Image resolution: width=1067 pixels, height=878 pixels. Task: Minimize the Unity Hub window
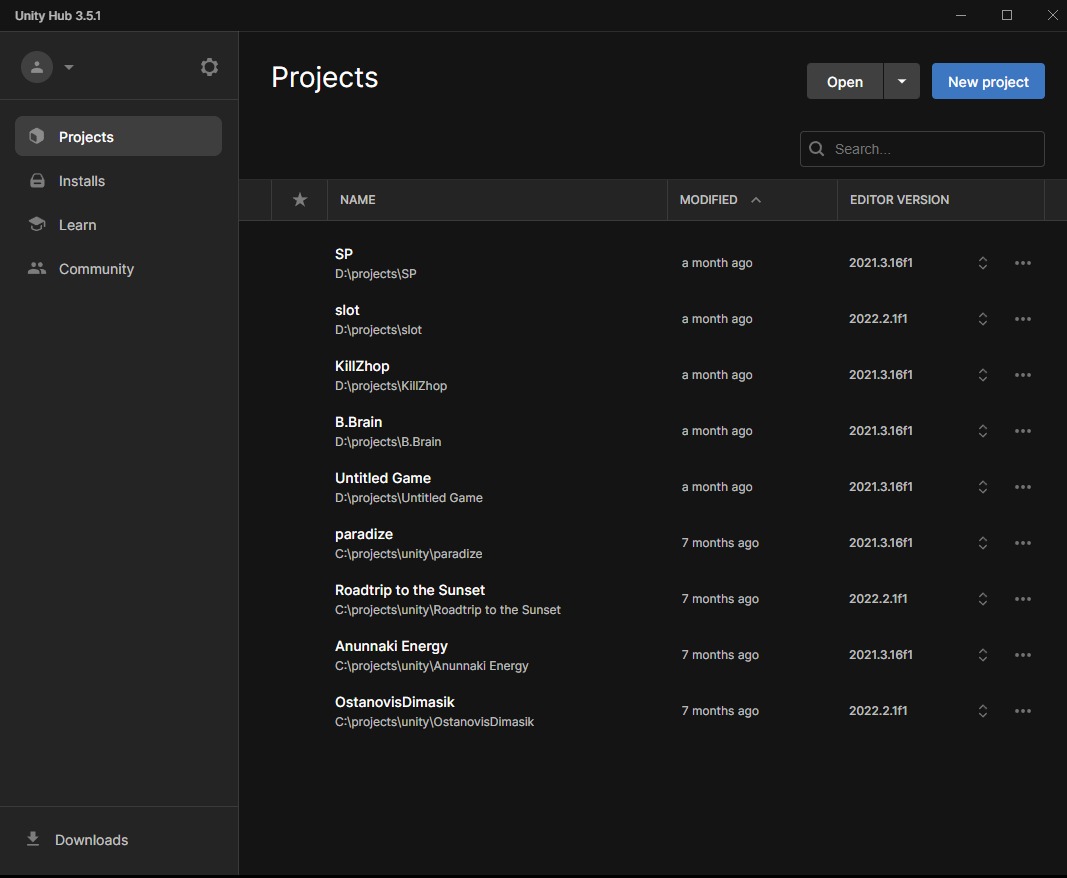(961, 15)
